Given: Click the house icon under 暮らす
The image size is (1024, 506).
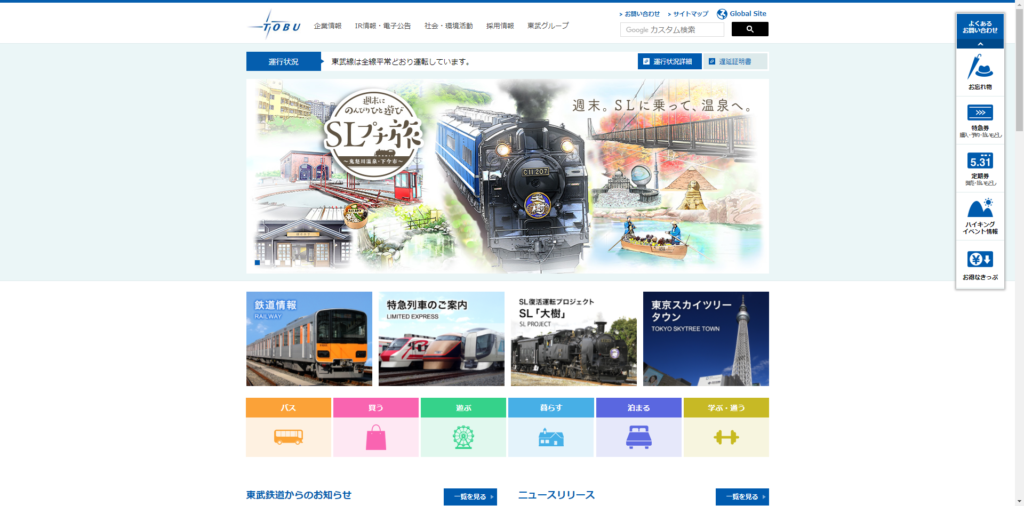Looking at the screenshot, I should 551,437.
